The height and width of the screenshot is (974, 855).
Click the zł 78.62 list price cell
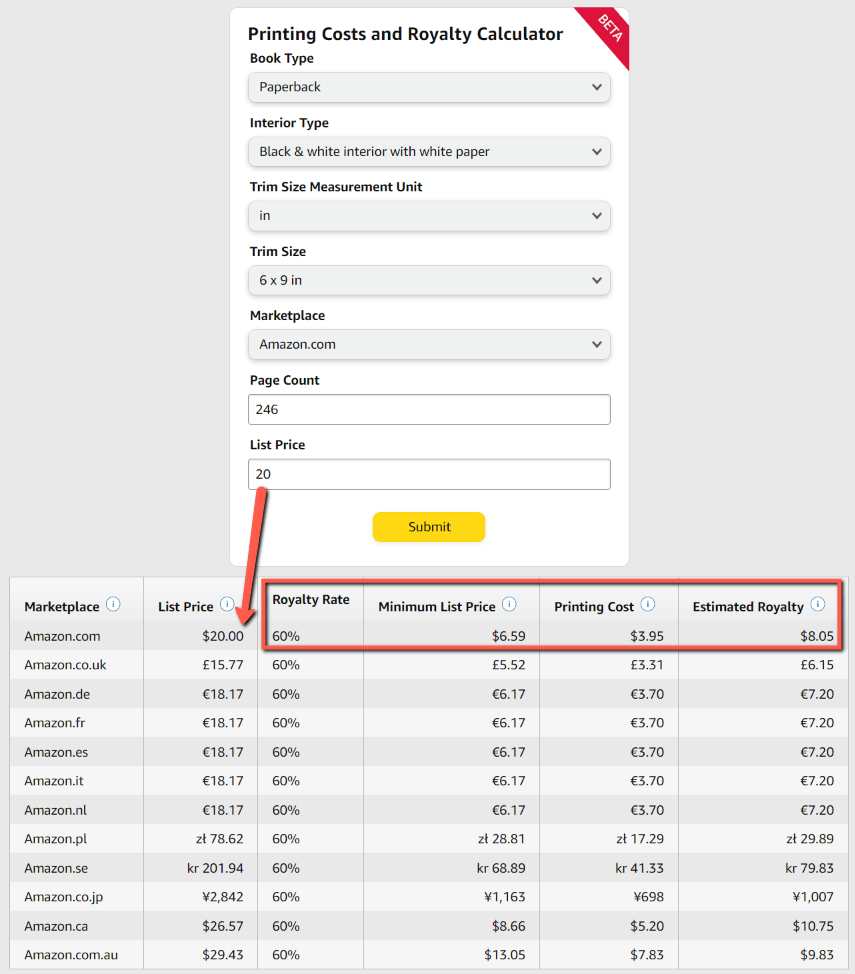(x=219, y=839)
